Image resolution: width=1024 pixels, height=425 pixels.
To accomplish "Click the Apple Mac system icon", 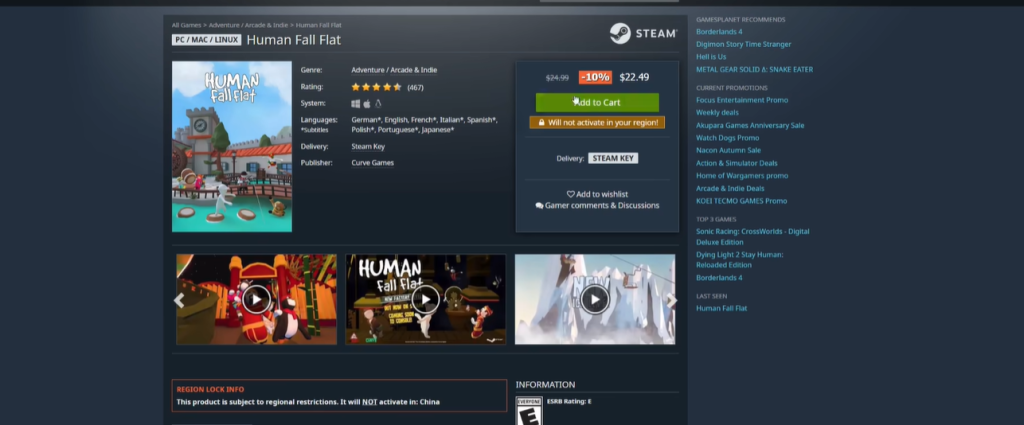I will coord(367,103).
